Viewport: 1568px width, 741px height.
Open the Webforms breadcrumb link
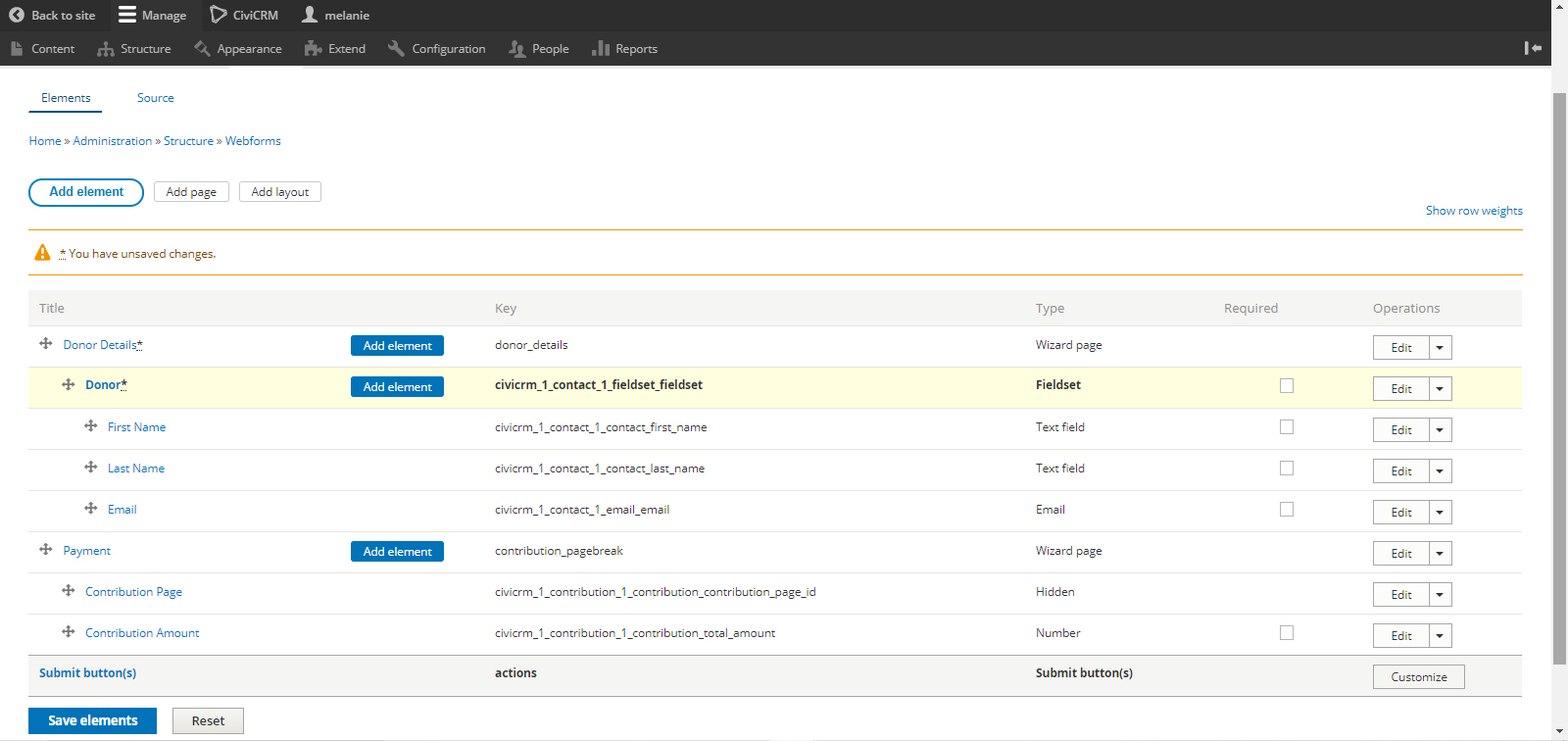tap(253, 141)
